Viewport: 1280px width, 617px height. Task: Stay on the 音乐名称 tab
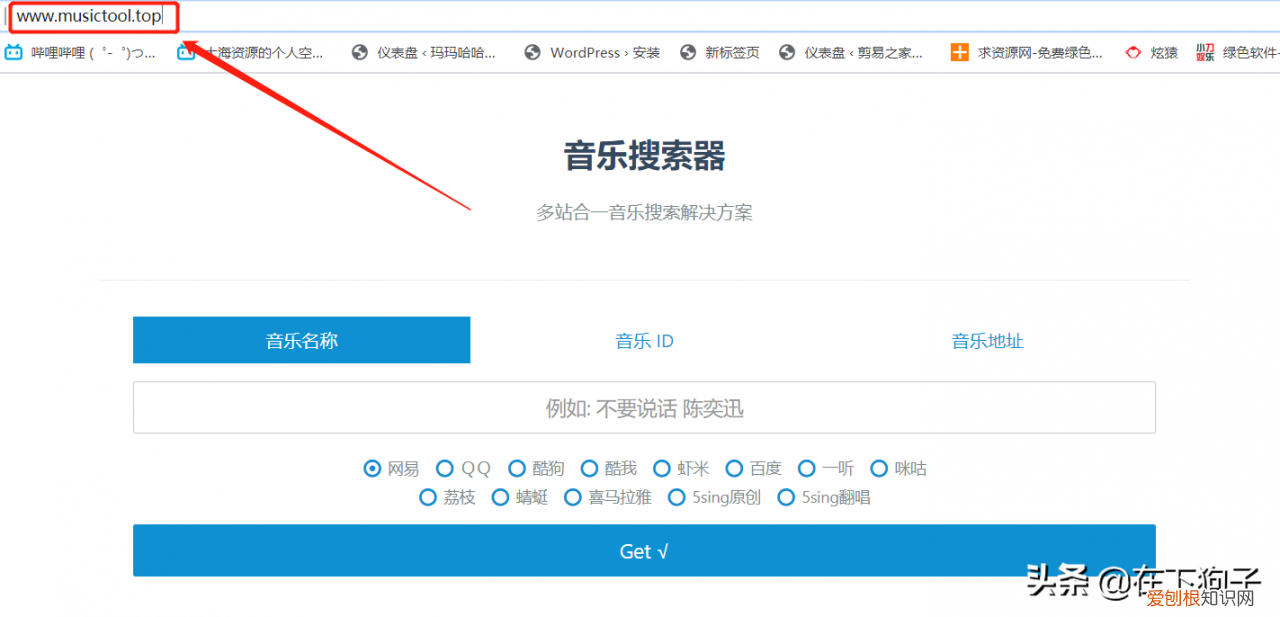click(x=301, y=340)
